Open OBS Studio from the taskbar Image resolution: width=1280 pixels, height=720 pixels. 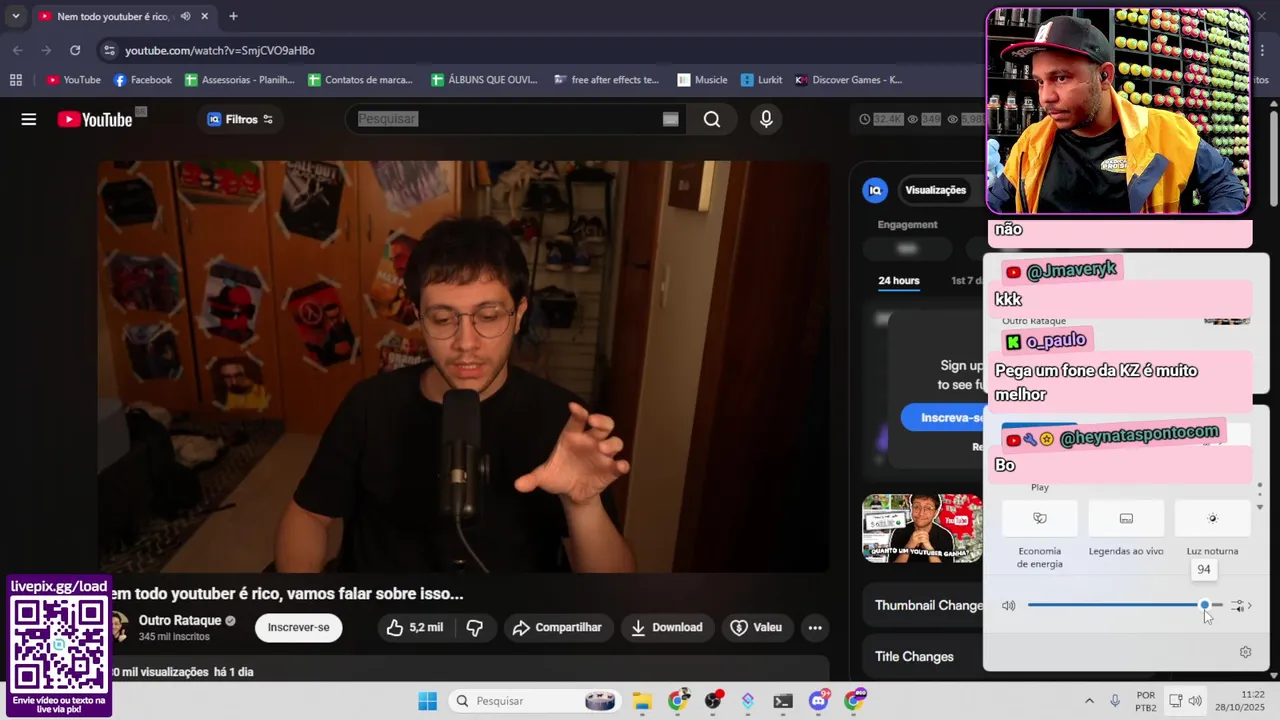coord(712,701)
